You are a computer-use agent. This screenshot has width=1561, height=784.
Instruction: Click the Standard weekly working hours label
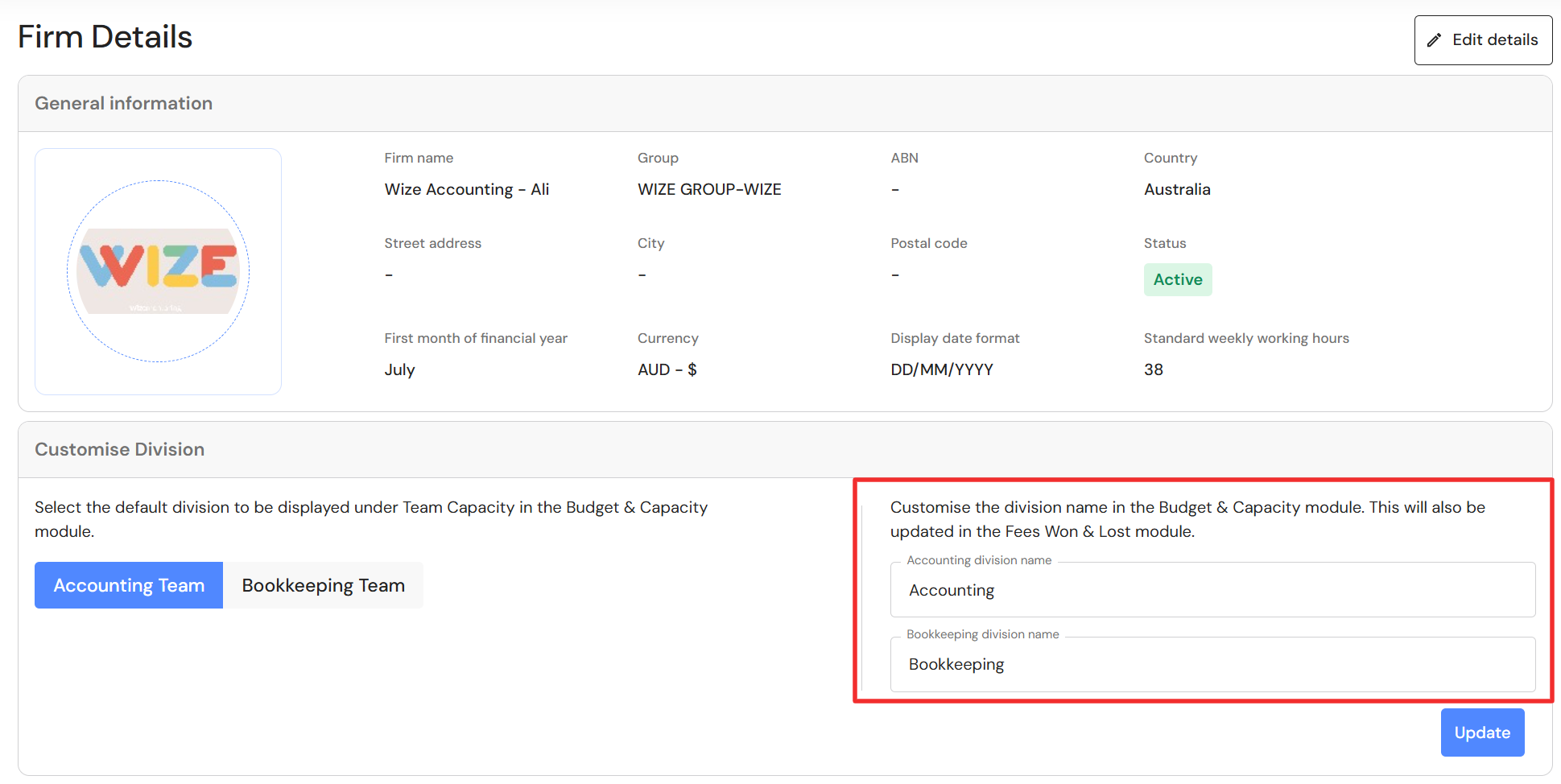click(x=1245, y=338)
